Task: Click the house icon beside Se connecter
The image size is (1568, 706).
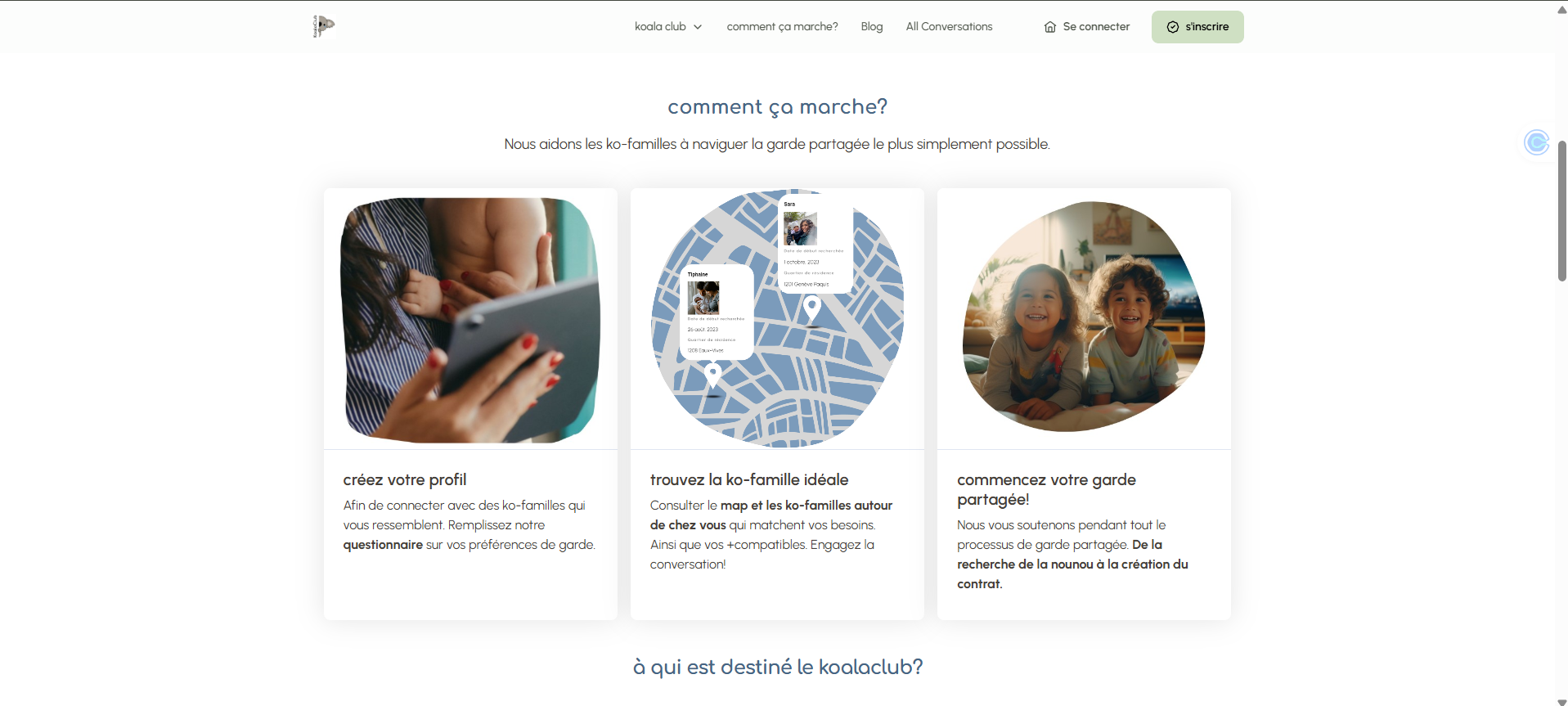Action: pyautogui.click(x=1050, y=27)
